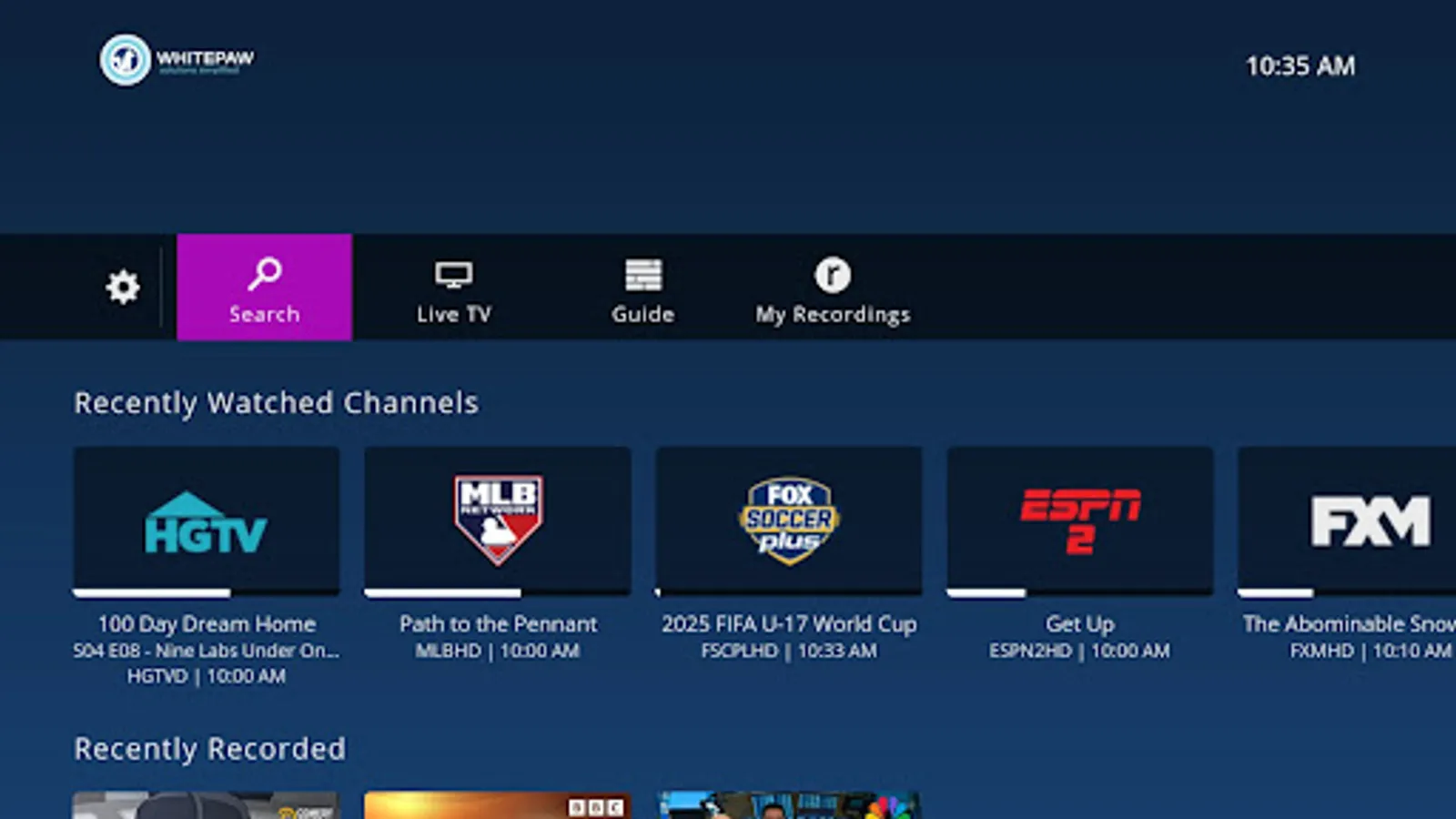Click "FSCPLHD | 10:33 AM" text
The image size is (1456, 819).
(789, 651)
